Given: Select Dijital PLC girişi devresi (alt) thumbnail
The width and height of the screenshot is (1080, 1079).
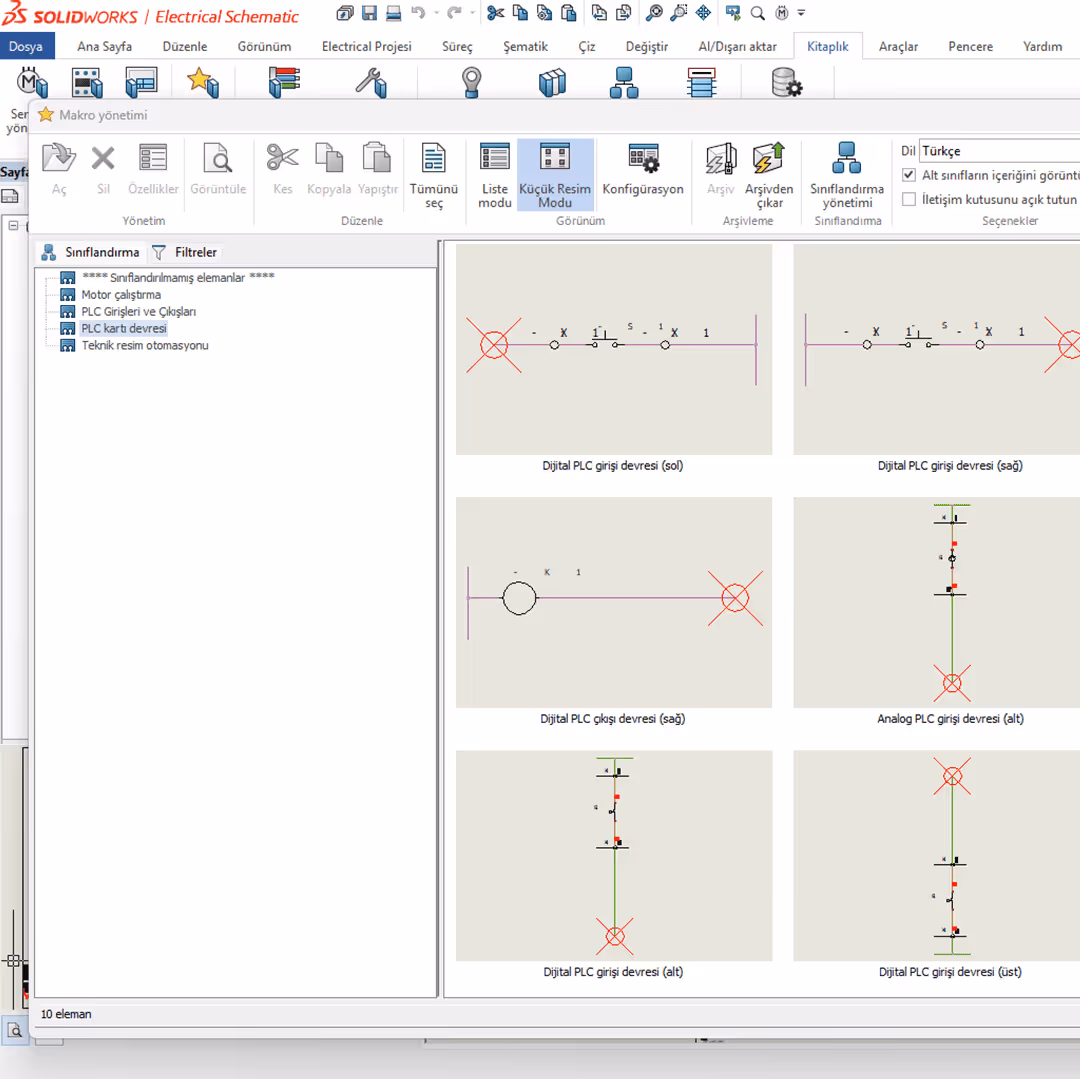Looking at the screenshot, I should [614, 856].
